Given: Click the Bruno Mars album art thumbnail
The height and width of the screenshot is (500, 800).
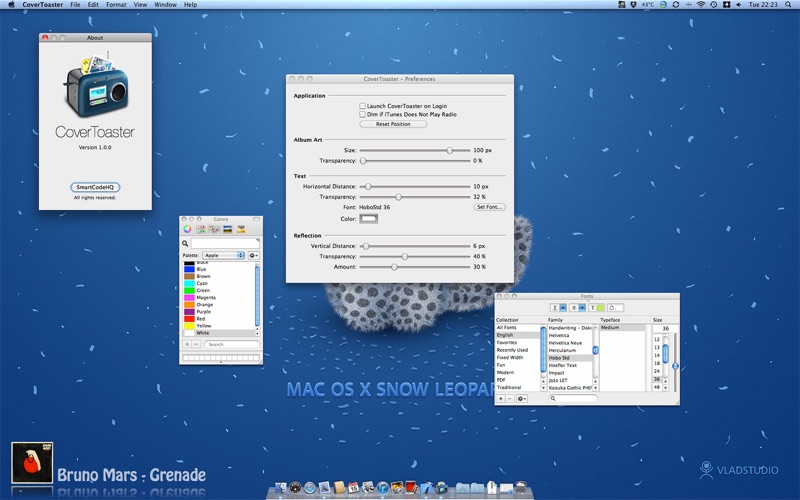Looking at the screenshot, I should point(32,463).
